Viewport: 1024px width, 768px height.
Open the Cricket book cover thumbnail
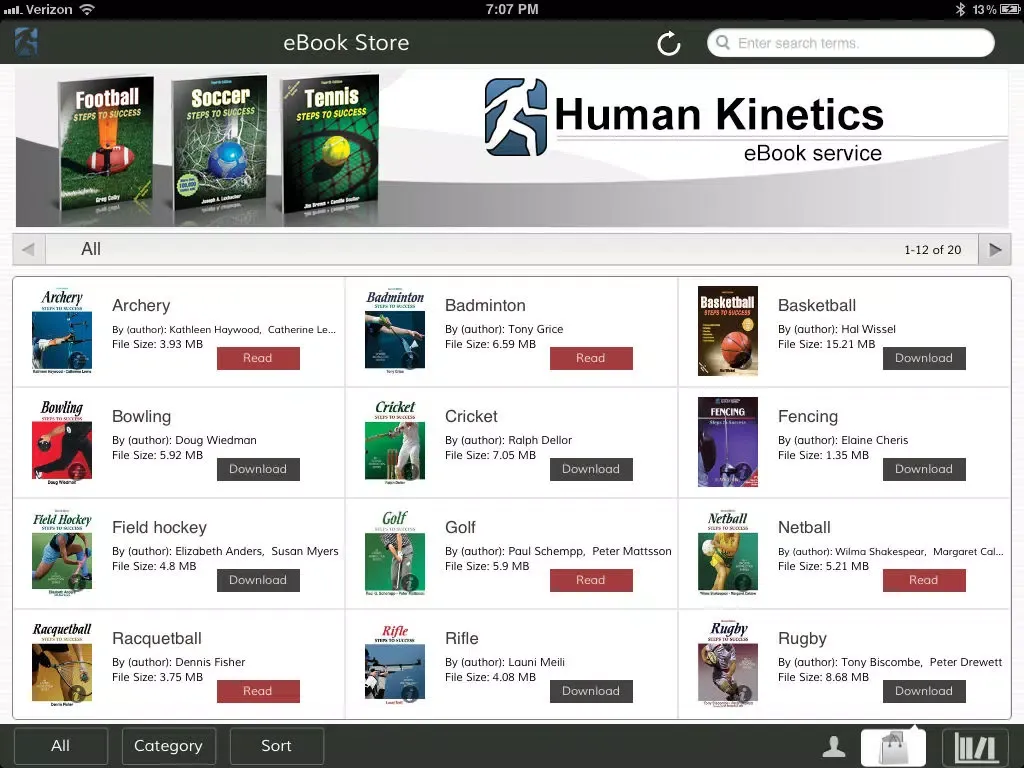tap(395, 441)
